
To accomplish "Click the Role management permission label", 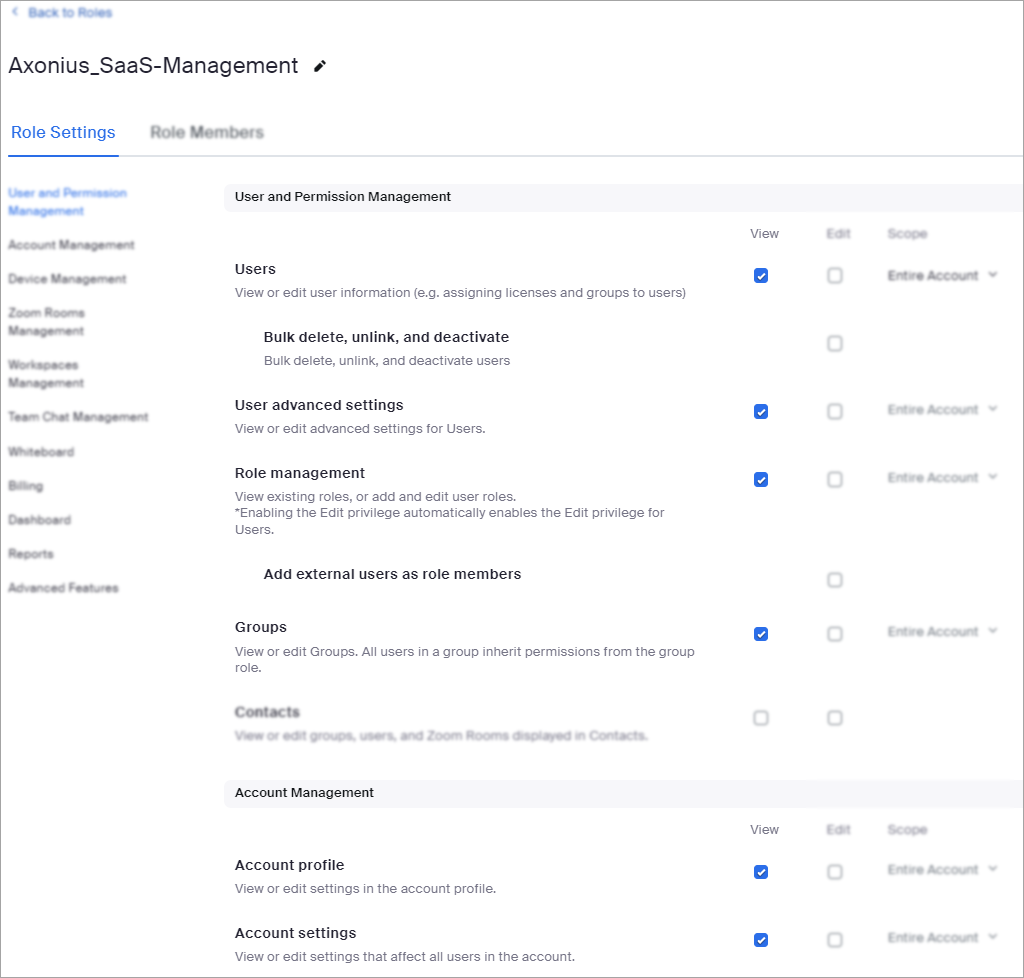I will 300,473.
